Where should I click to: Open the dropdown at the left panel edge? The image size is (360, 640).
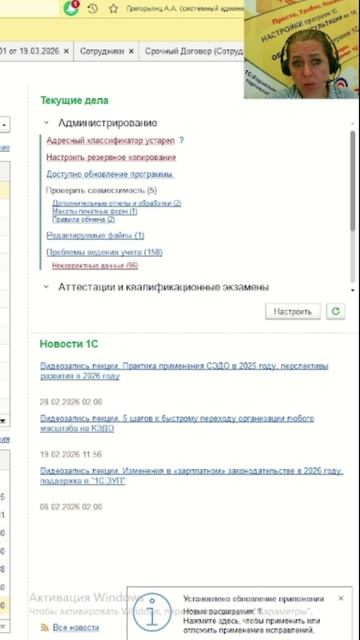coord(4,125)
